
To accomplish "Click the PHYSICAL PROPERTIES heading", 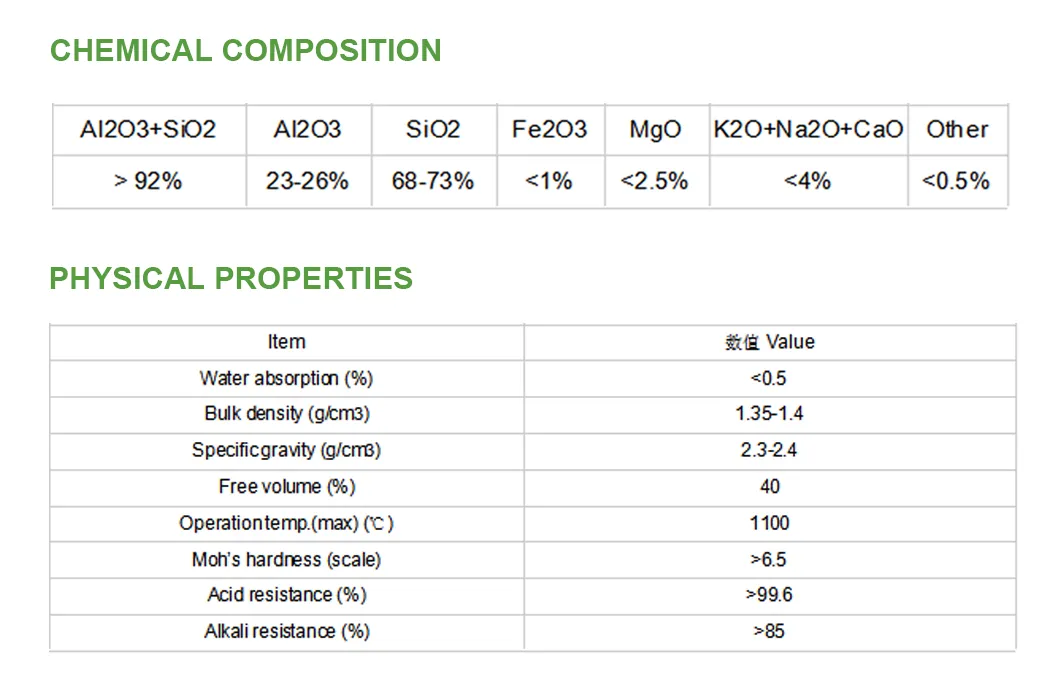I will 231,278.
